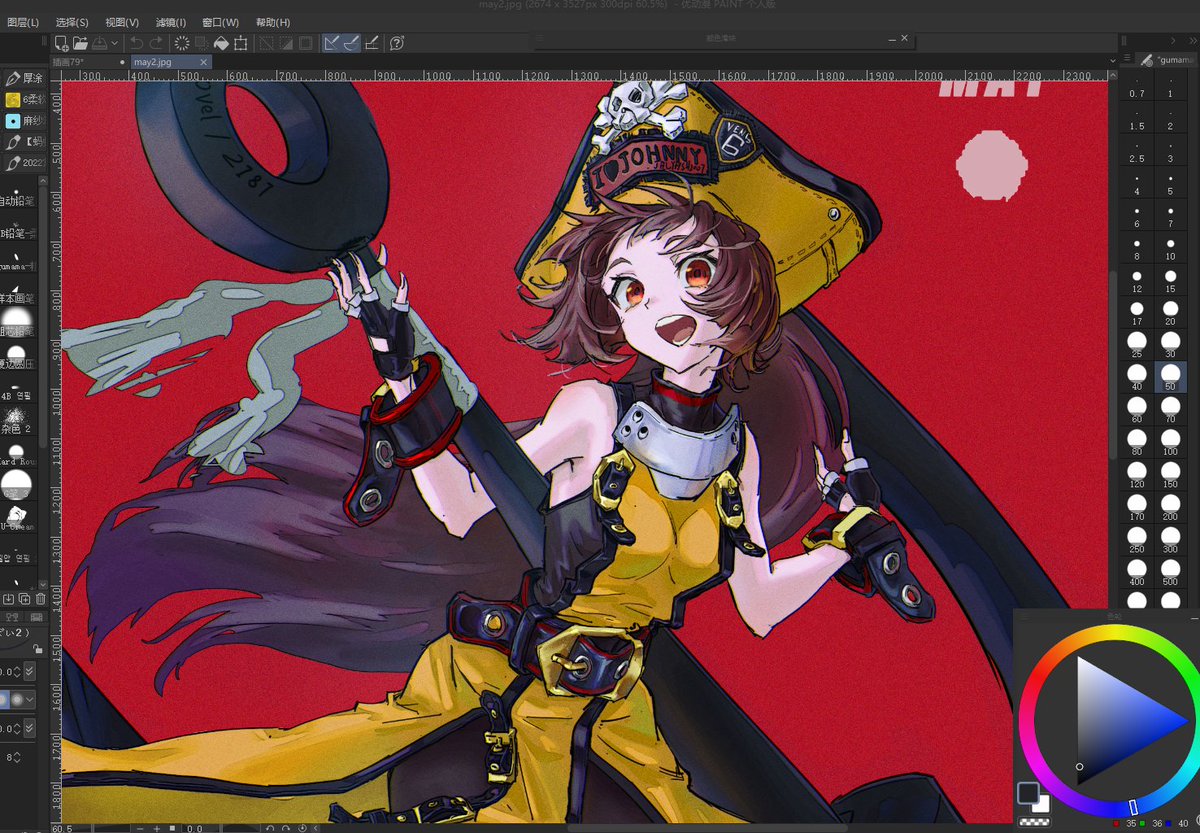This screenshot has height=833, width=1200.
Task: Open the 帮助(H) menu
Action: 273,22
